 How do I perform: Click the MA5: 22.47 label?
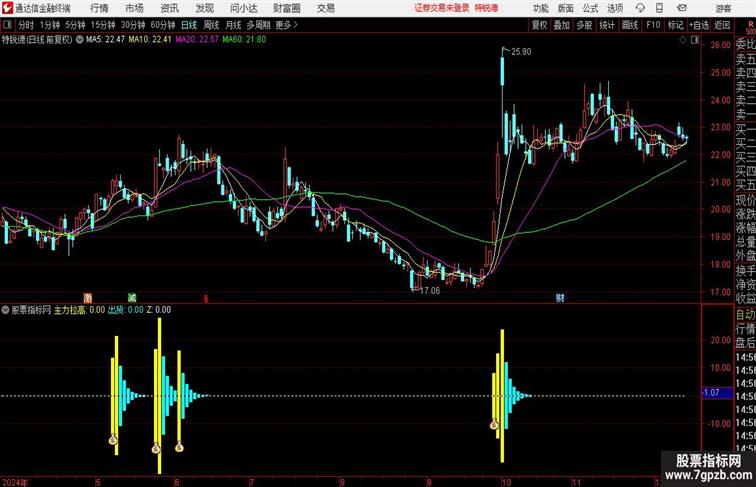point(105,40)
